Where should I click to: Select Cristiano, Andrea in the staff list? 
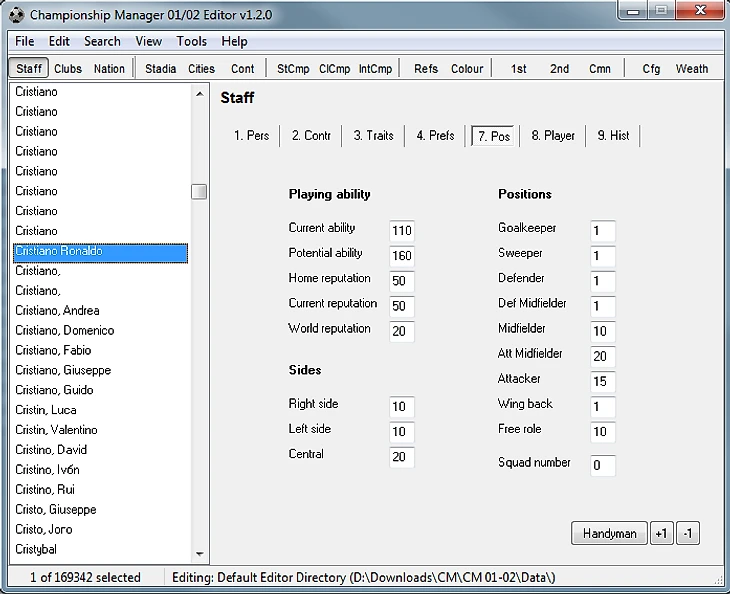click(57, 310)
